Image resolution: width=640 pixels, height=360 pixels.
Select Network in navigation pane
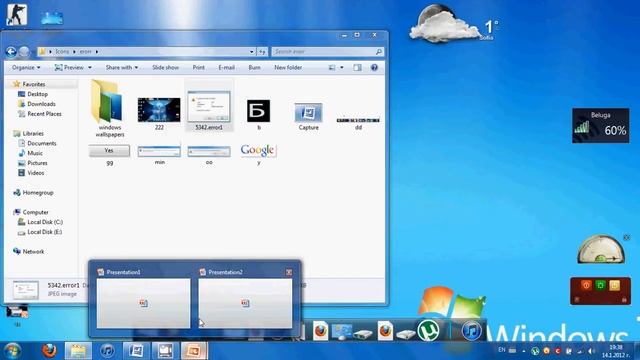point(33,251)
